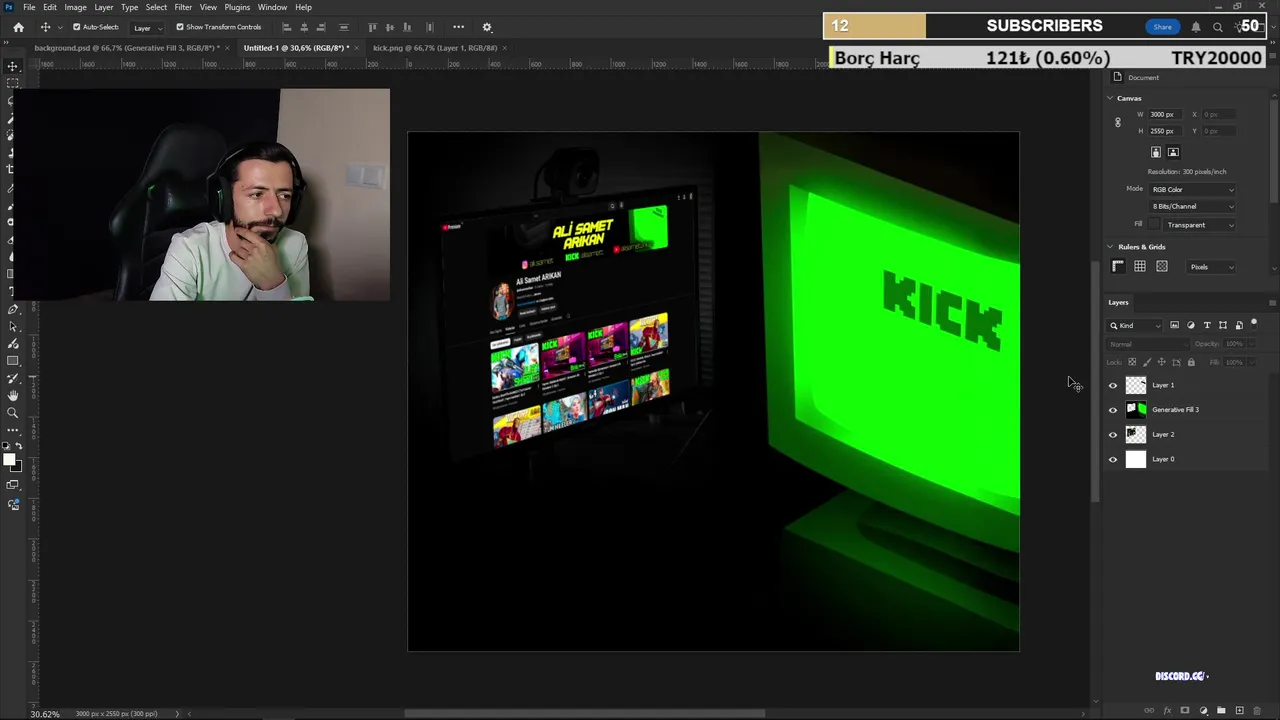
Task: Filter layers by type layers icon
Action: 1207,325
